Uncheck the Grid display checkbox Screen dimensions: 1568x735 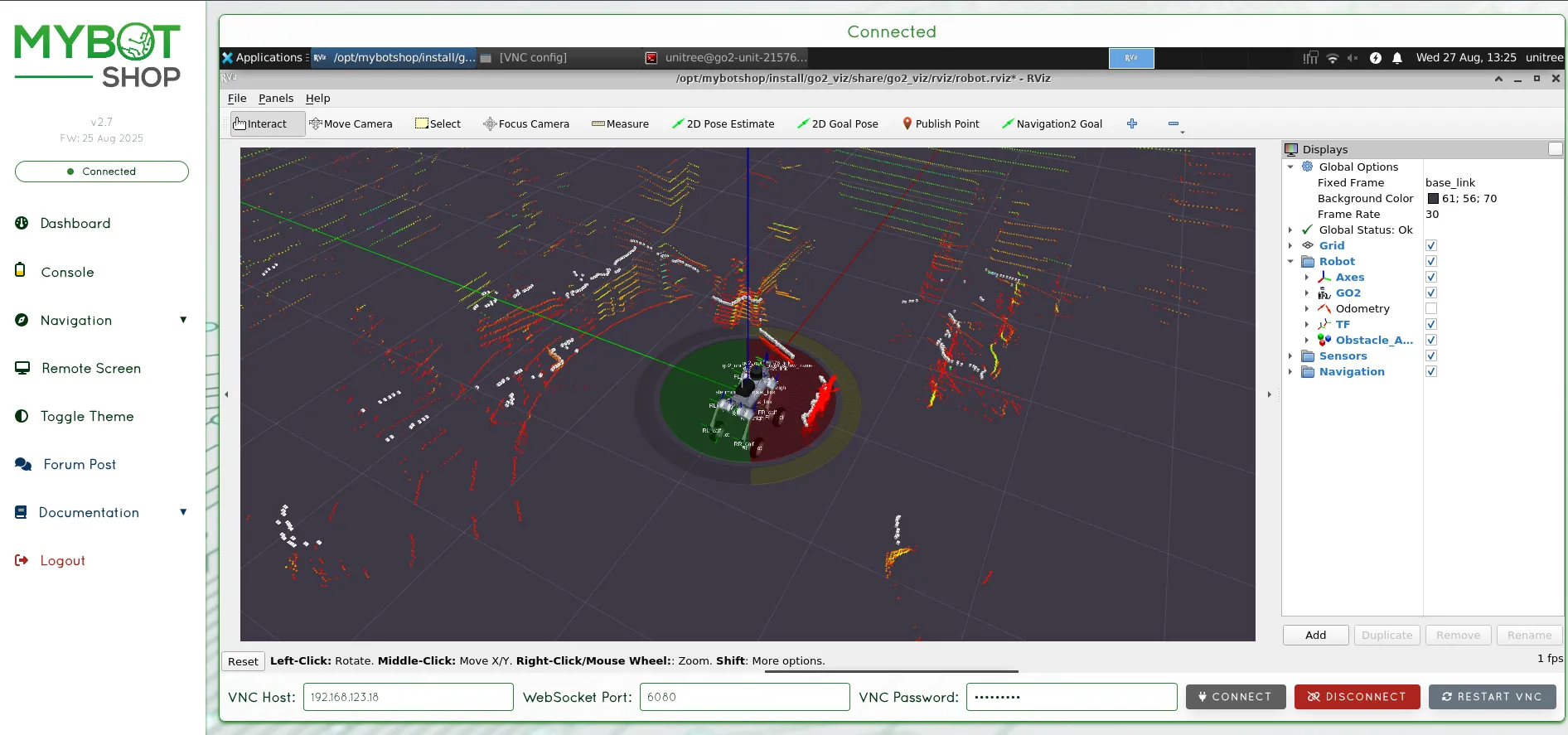click(x=1430, y=245)
